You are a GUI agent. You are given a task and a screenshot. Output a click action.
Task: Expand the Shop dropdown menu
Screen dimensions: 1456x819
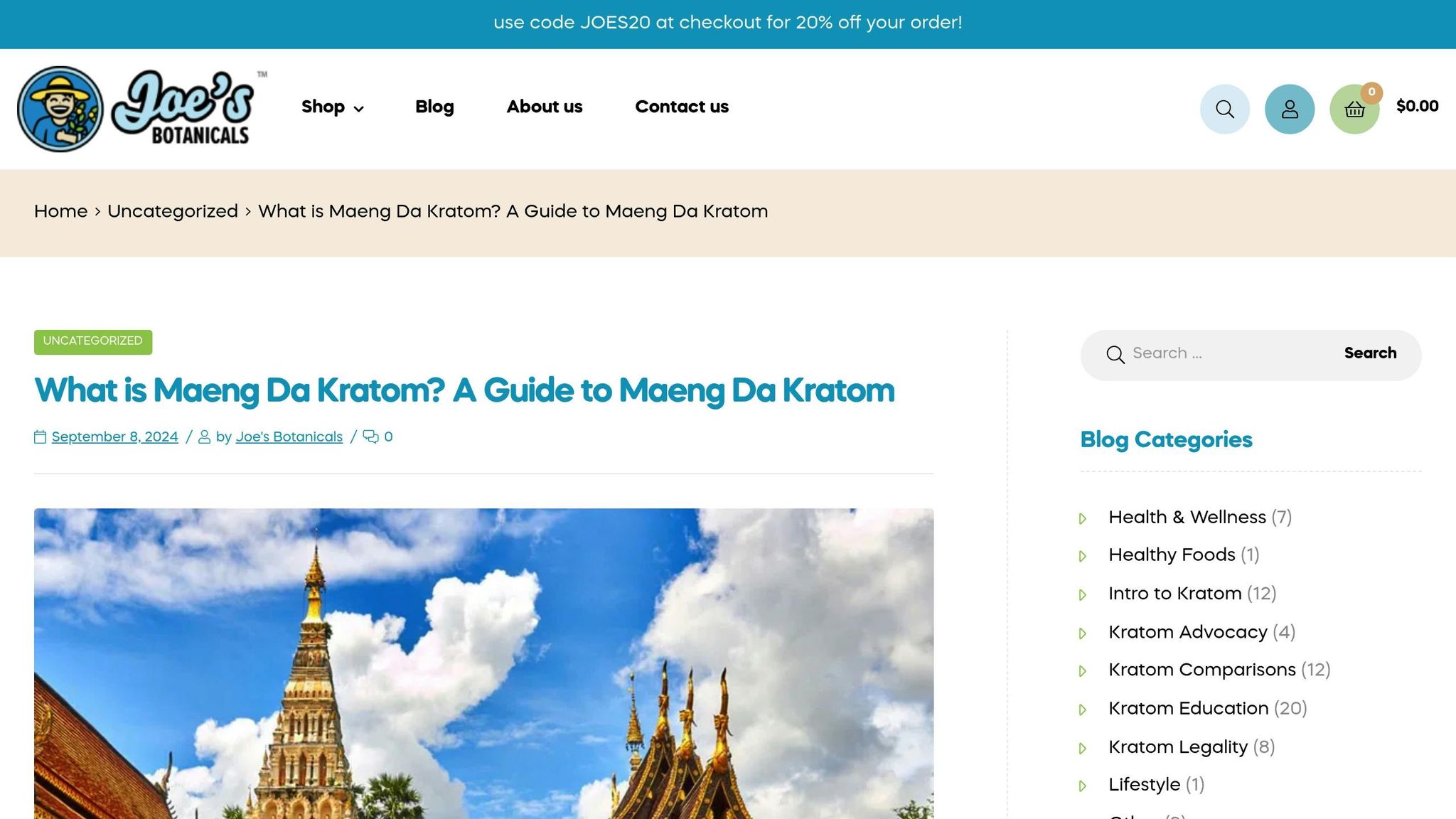pyautogui.click(x=332, y=107)
